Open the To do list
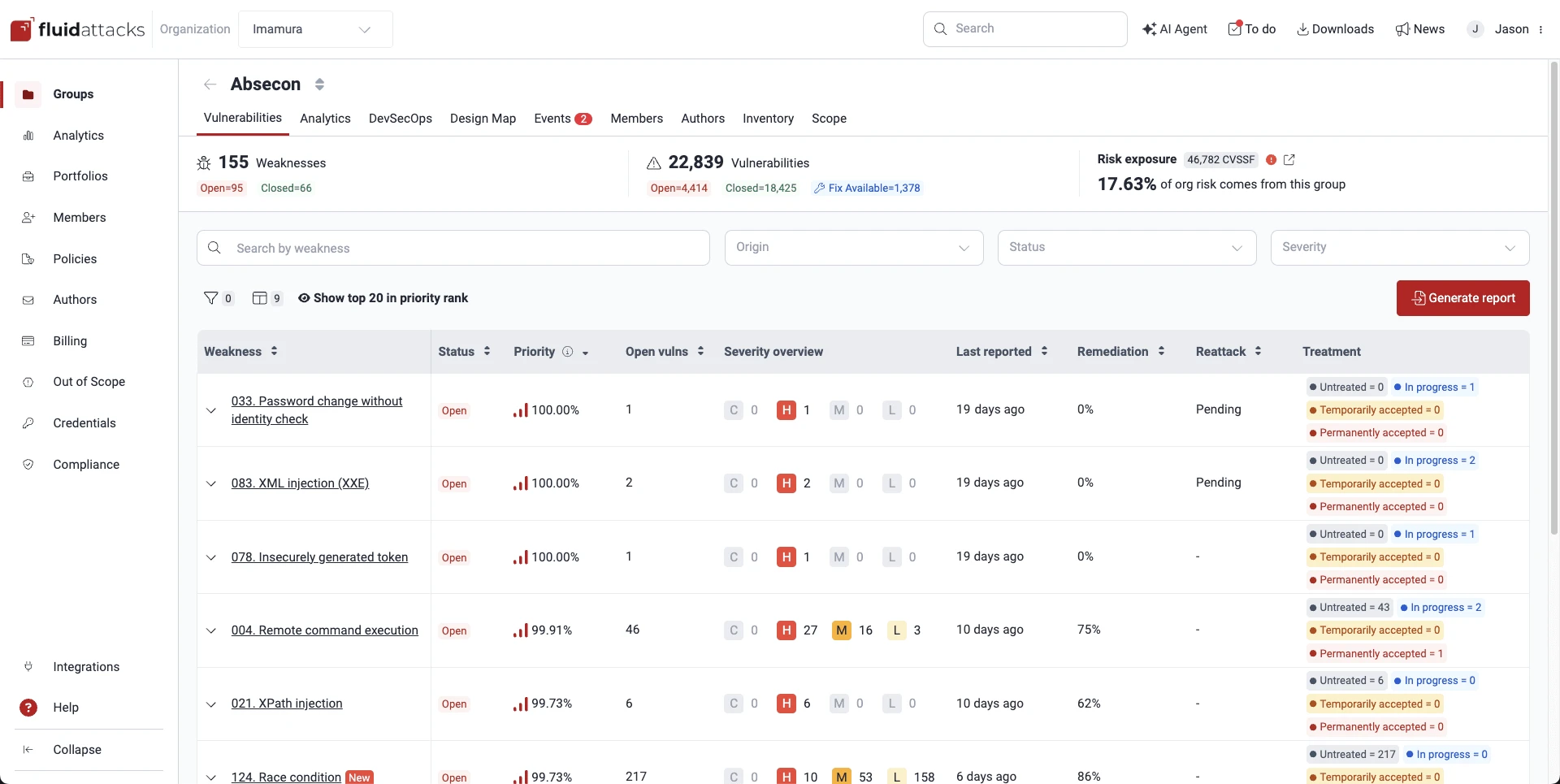This screenshot has width=1560, height=784. coord(1251,28)
